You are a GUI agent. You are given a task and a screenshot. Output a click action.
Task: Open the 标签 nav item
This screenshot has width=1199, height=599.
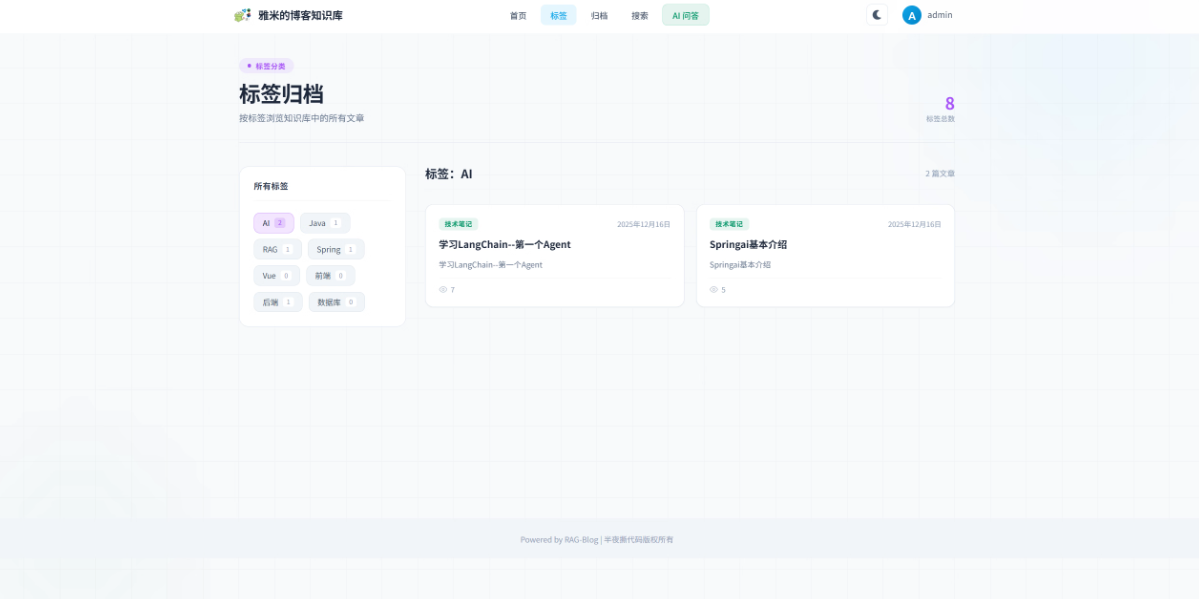point(558,15)
